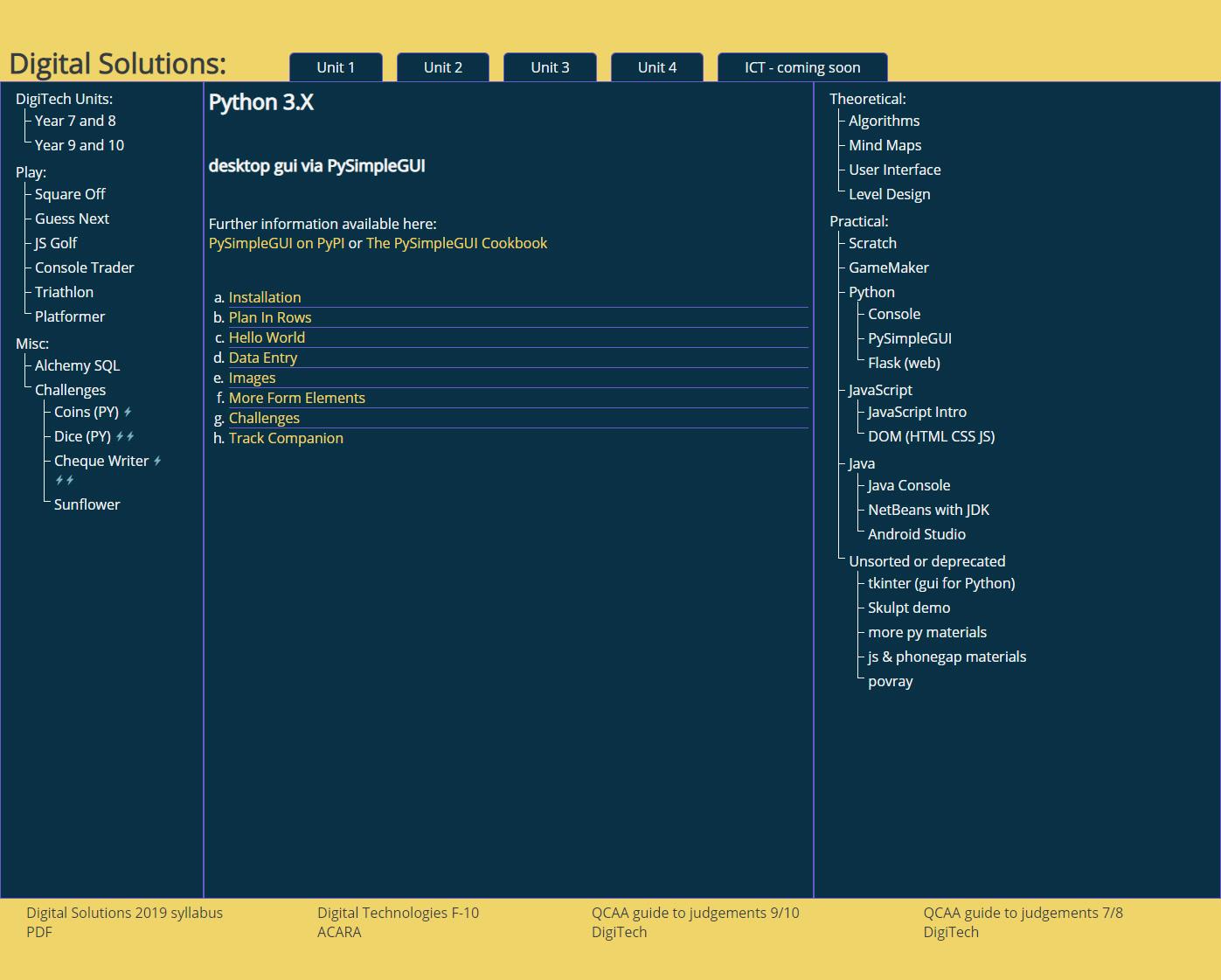The width and height of the screenshot is (1221, 980).
Task: Open the More Form Elements lesson
Action: click(297, 398)
